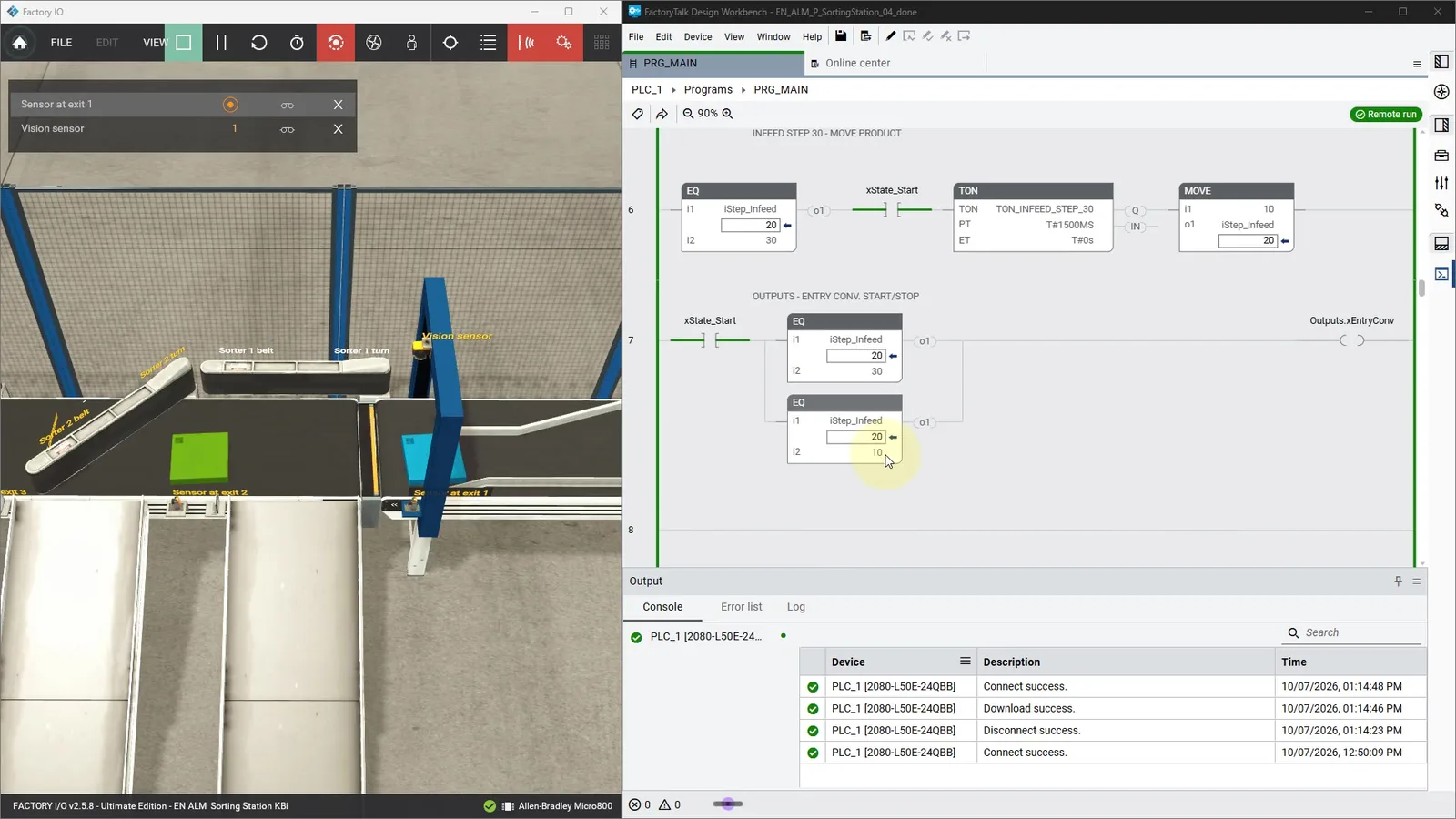Select PLC_1 device in the console
The height and width of the screenshot is (819, 1456).
705,637
